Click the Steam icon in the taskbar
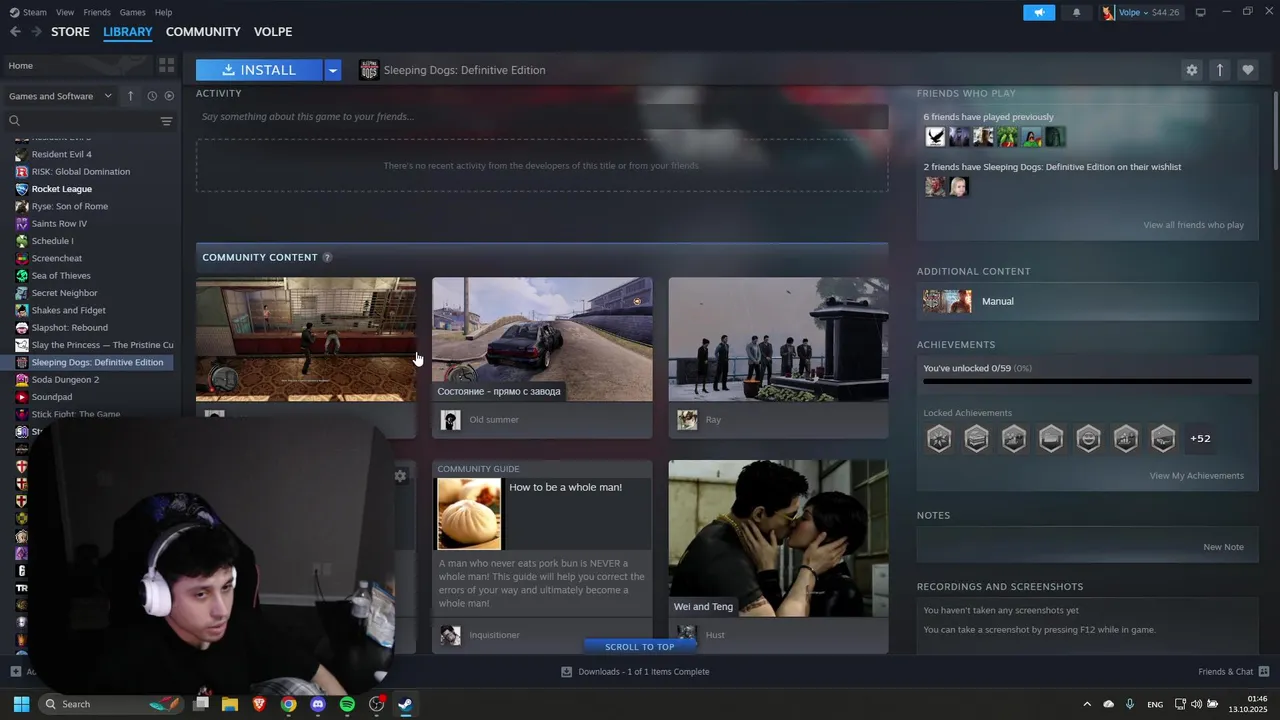1280x720 pixels. point(405,704)
